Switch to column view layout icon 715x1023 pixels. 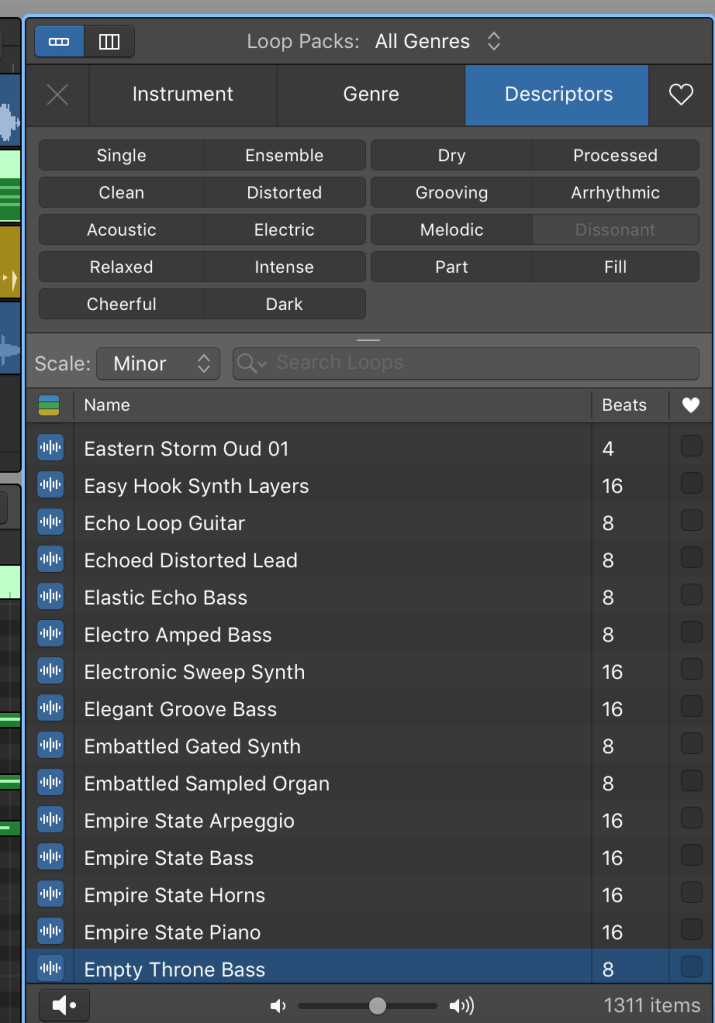[x=109, y=42]
